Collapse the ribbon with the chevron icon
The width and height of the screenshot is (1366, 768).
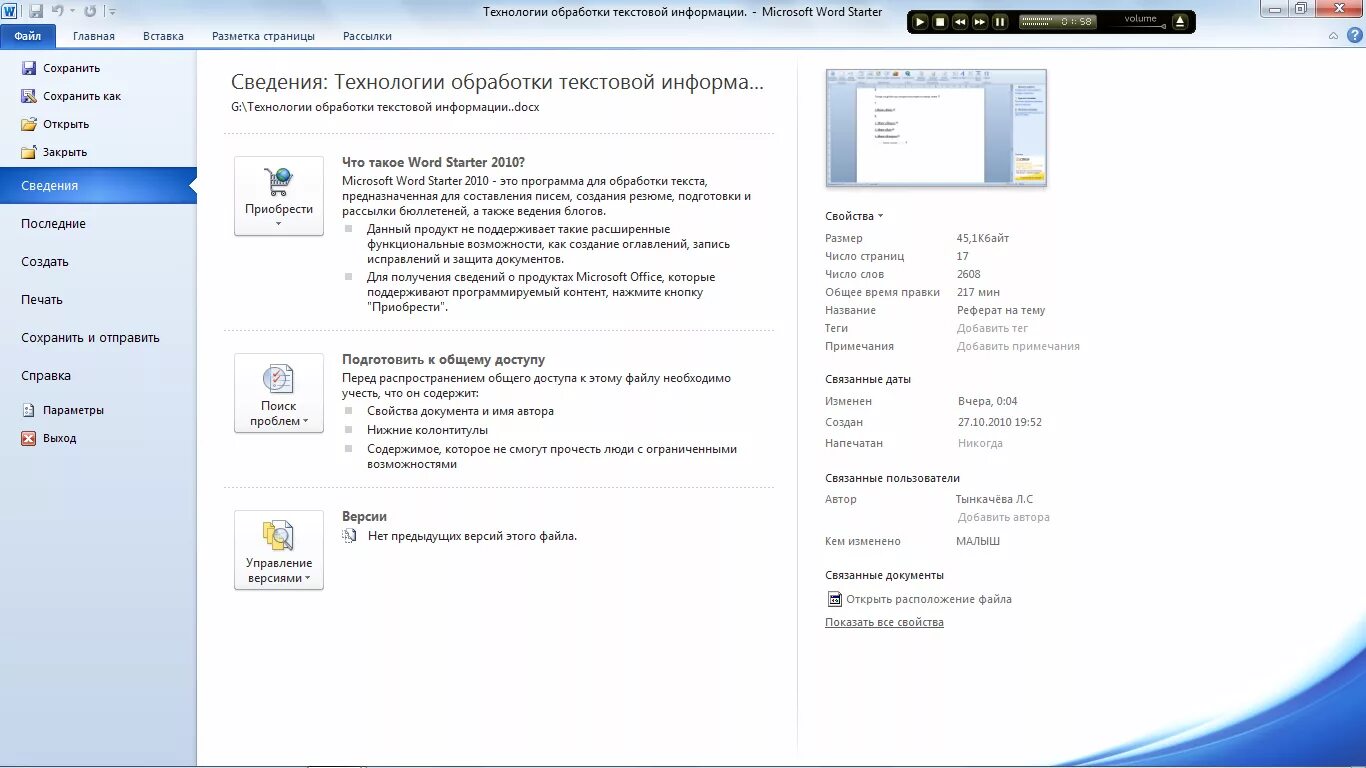click(x=1333, y=36)
